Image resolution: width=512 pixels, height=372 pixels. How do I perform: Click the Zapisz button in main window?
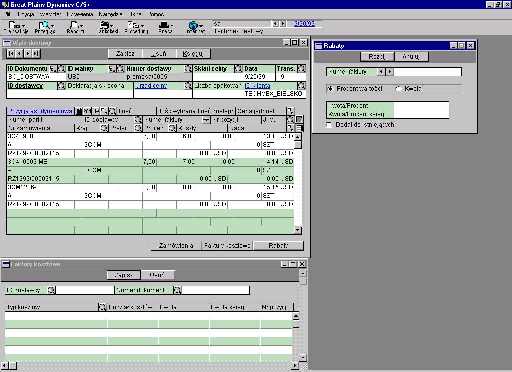tap(125, 53)
